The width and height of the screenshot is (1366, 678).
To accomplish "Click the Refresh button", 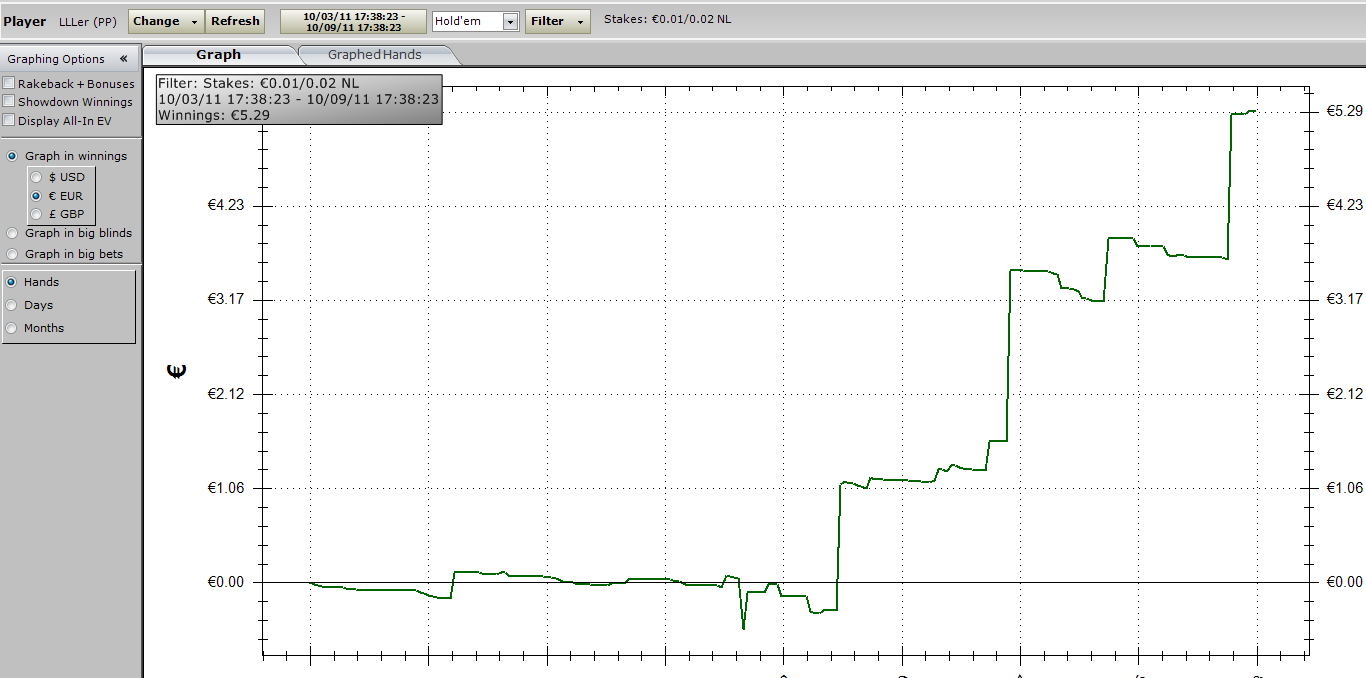I will point(235,21).
